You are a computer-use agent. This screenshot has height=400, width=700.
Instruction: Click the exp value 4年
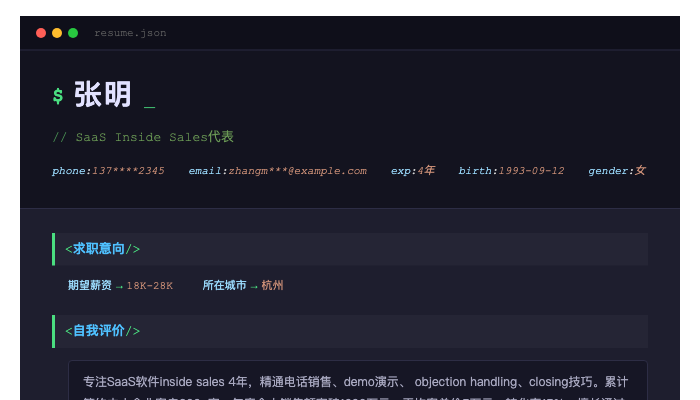click(x=426, y=171)
